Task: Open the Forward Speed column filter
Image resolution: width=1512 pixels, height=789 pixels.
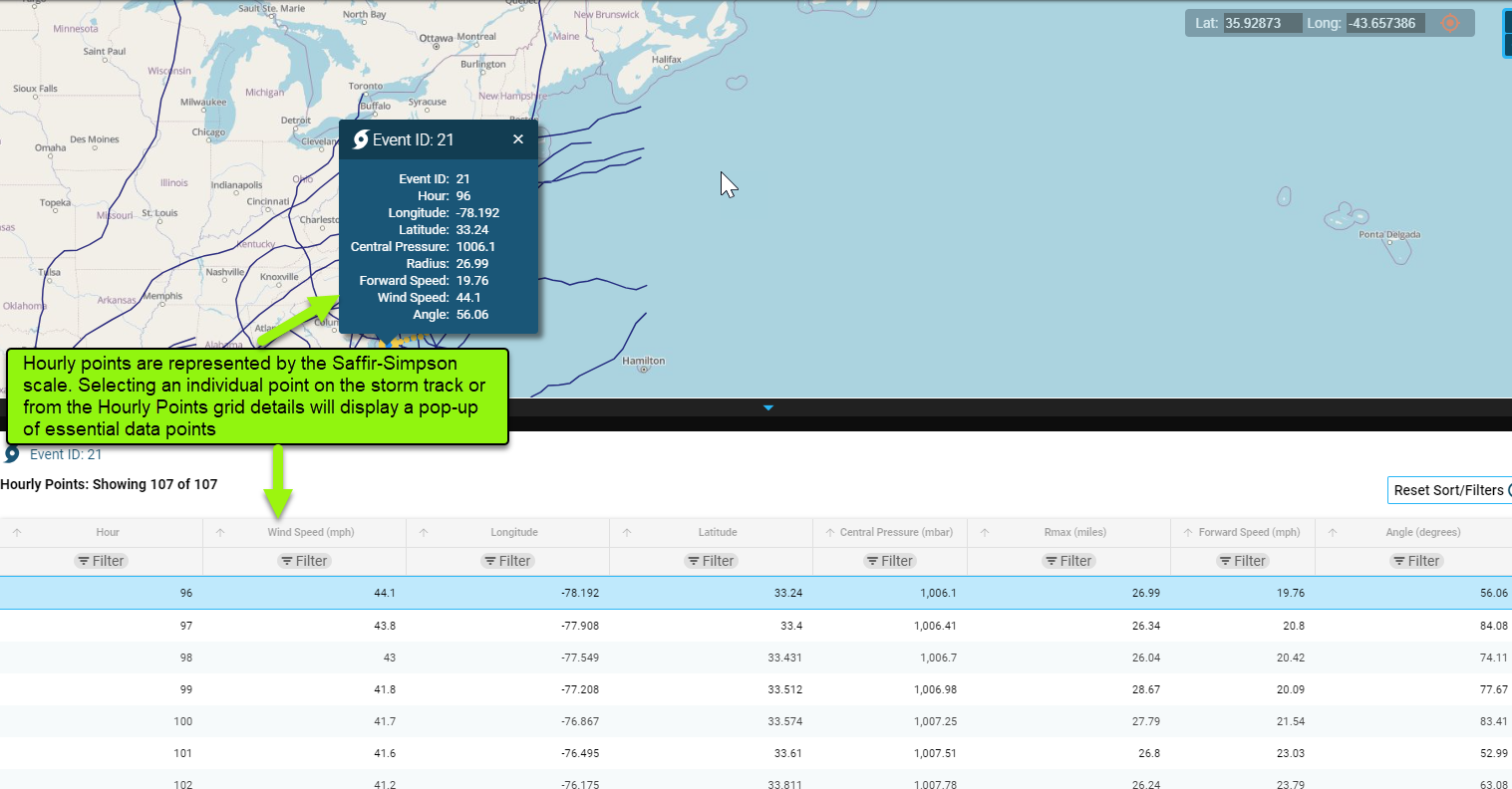Action: (1242, 561)
